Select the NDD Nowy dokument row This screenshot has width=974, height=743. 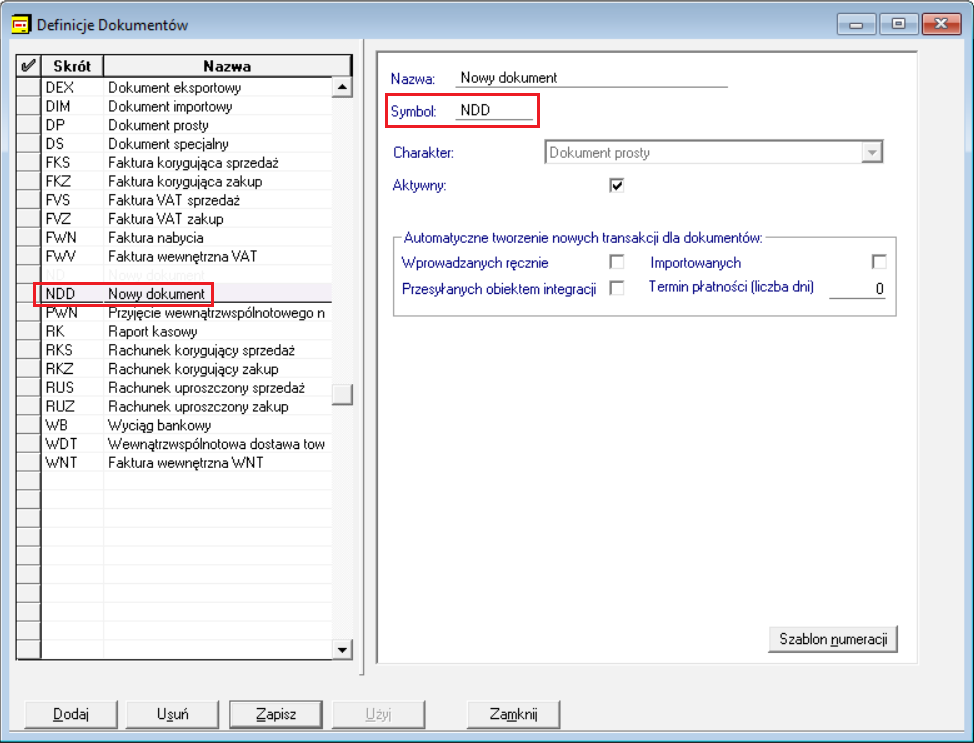(x=186, y=294)
